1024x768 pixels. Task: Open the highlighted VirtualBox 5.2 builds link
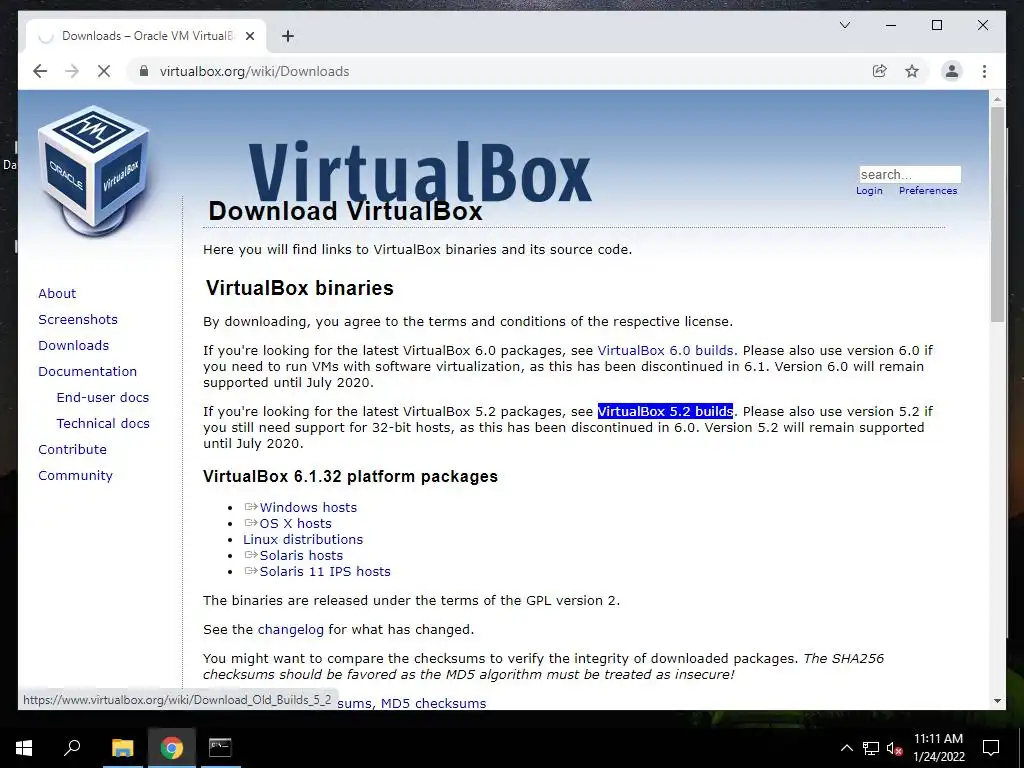tap(665, 411)
